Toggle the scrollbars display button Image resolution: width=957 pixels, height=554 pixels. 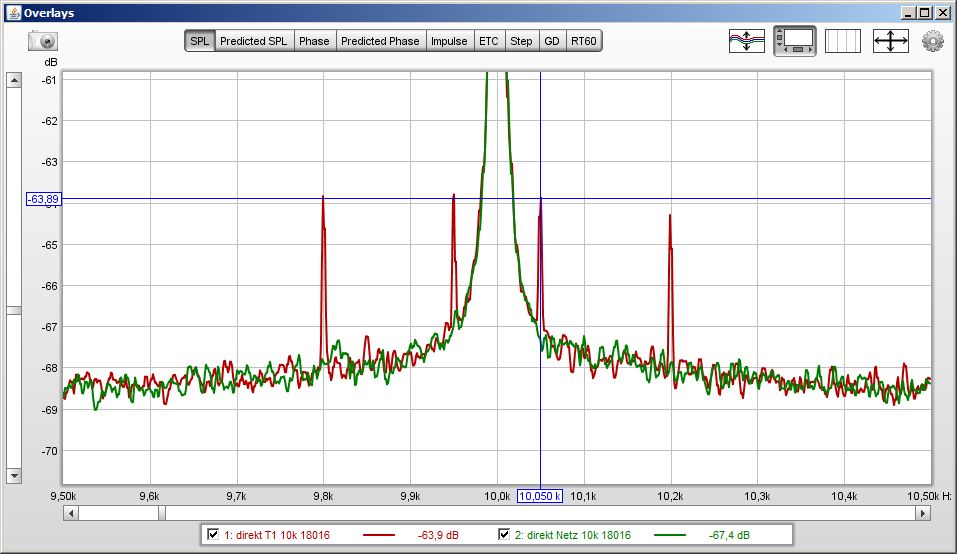795,41
